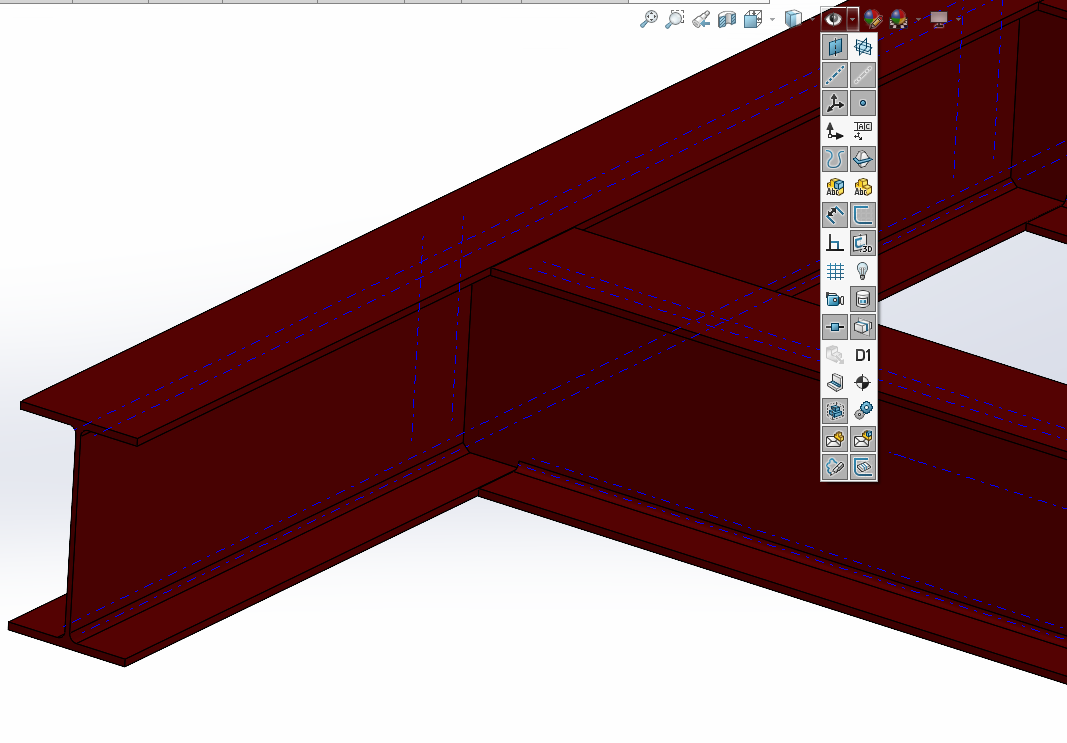Toggle View Cameras visibility

[835, 299]
